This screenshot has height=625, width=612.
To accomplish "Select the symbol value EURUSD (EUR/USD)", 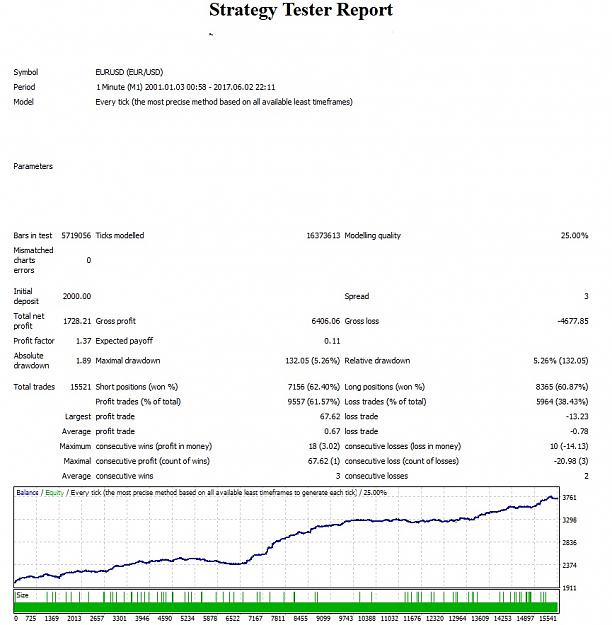I will (129, 72).
